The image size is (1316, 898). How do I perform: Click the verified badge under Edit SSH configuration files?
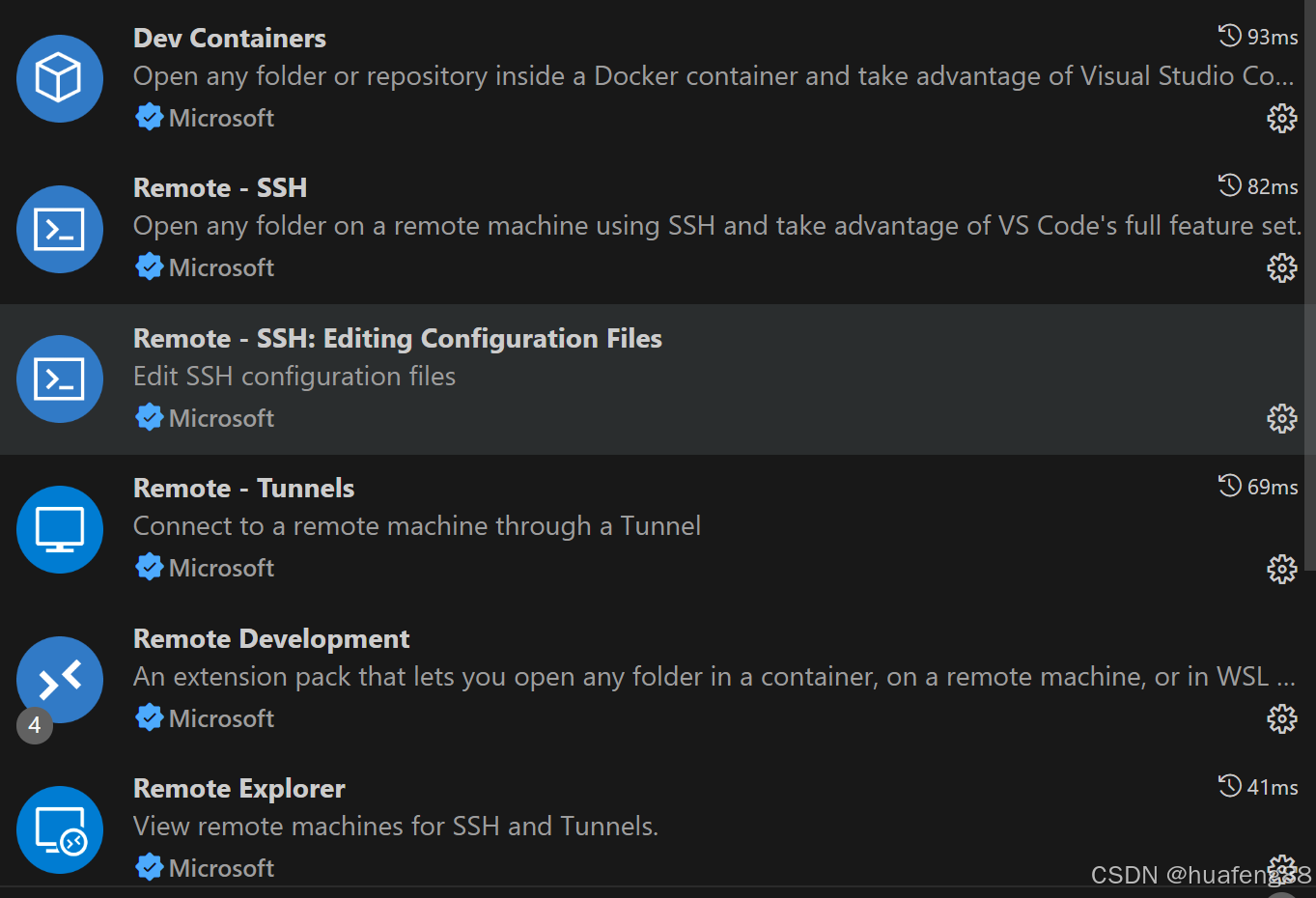tap(149, 417)
